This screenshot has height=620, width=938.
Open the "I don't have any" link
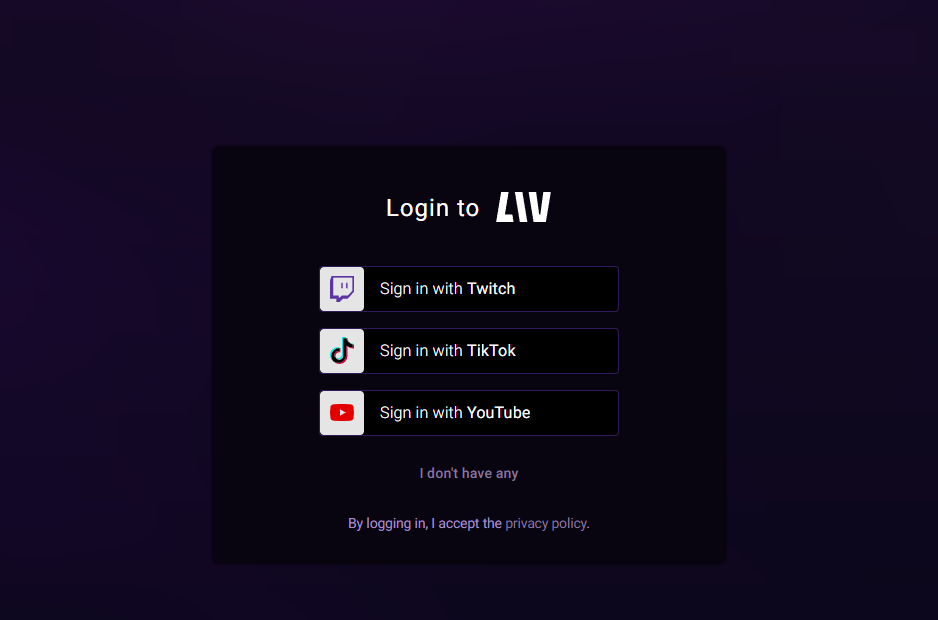tap(469, 473)
